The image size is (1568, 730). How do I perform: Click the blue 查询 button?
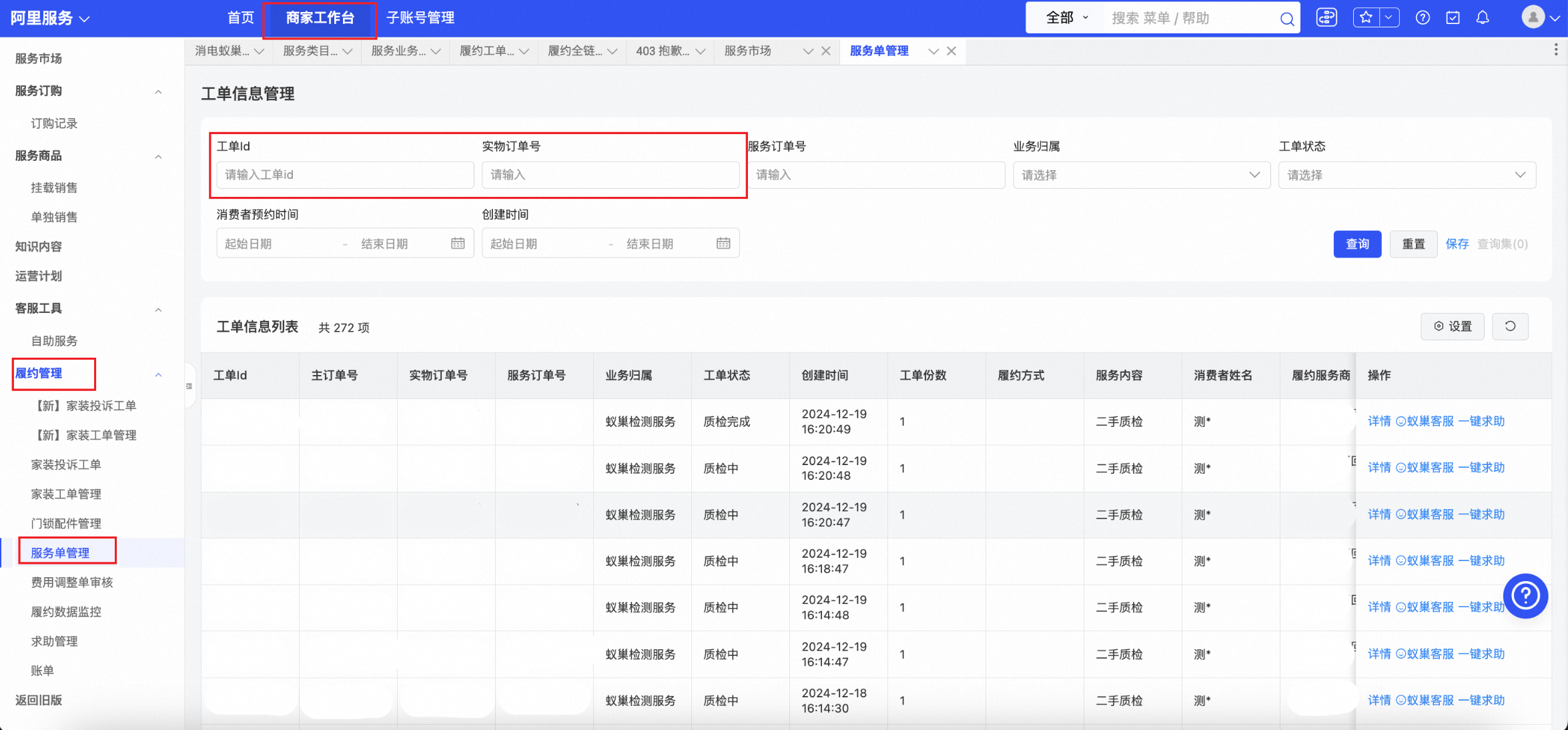coord(1357,244)
